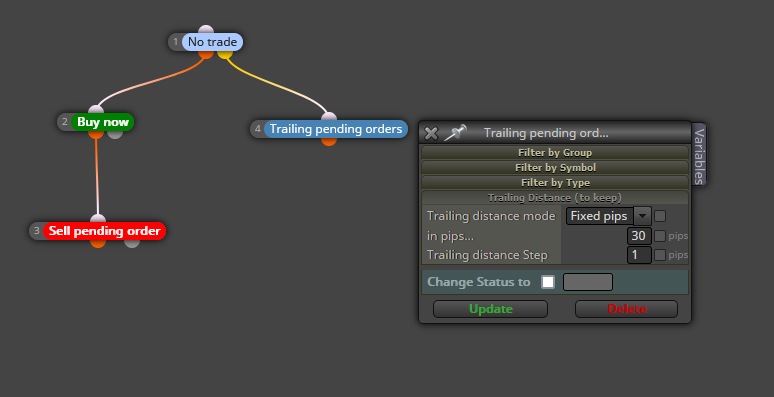Close the Trailing pending orders properties panel
The height and width of the screenshot is (397, 774).
pos(431,133)
